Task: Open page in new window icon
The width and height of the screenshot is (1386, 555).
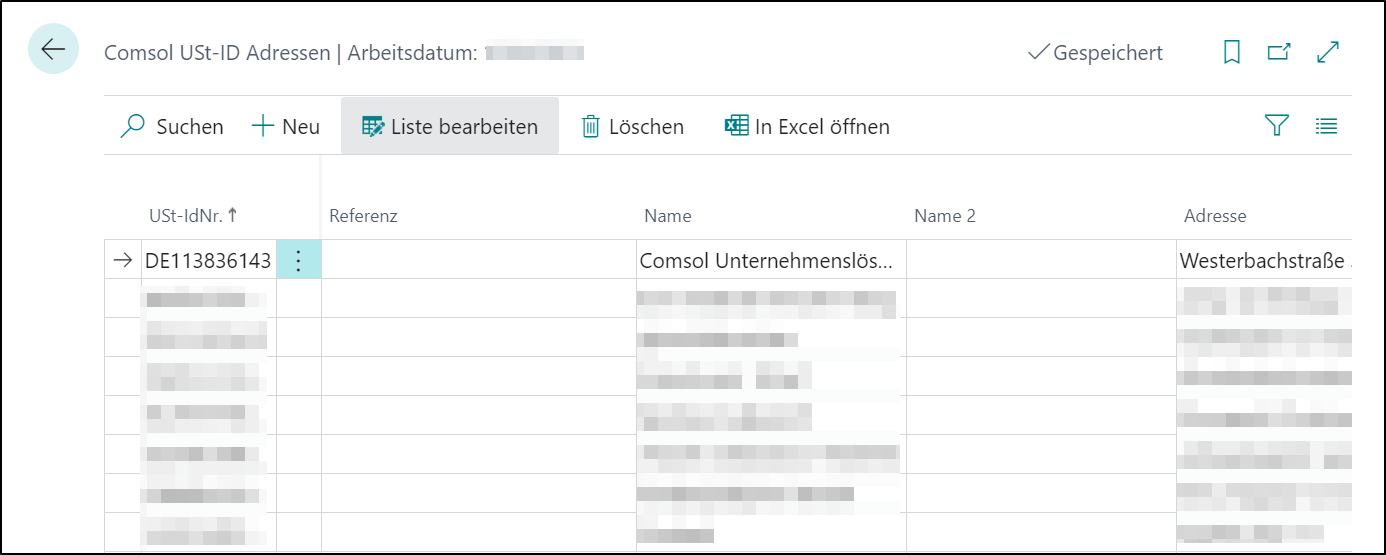Action: pos(1279,52)
